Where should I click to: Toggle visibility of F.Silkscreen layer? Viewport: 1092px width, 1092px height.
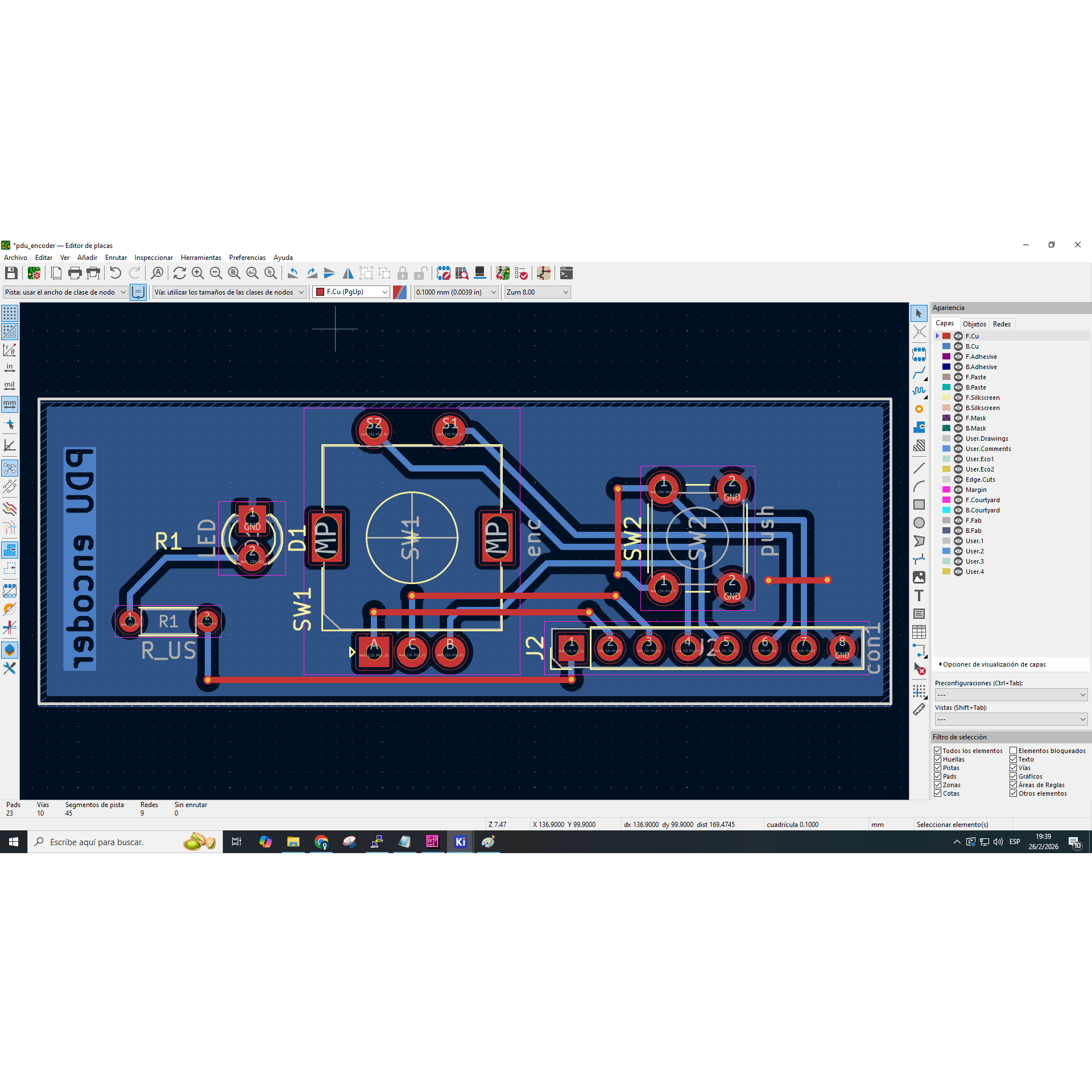pos(958,398)
